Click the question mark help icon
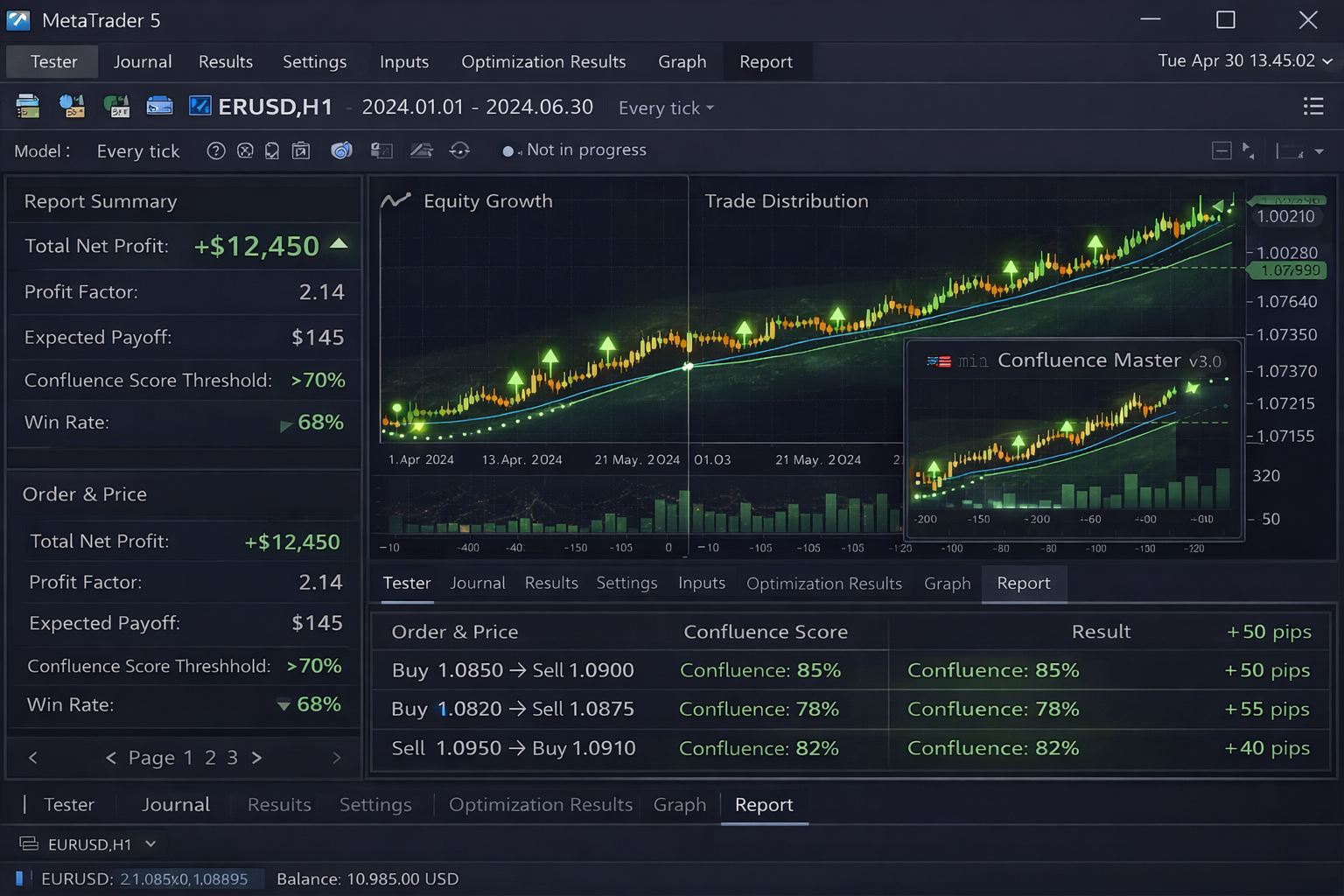Viewport: 1344px width, 896px height. pos(216,150)
